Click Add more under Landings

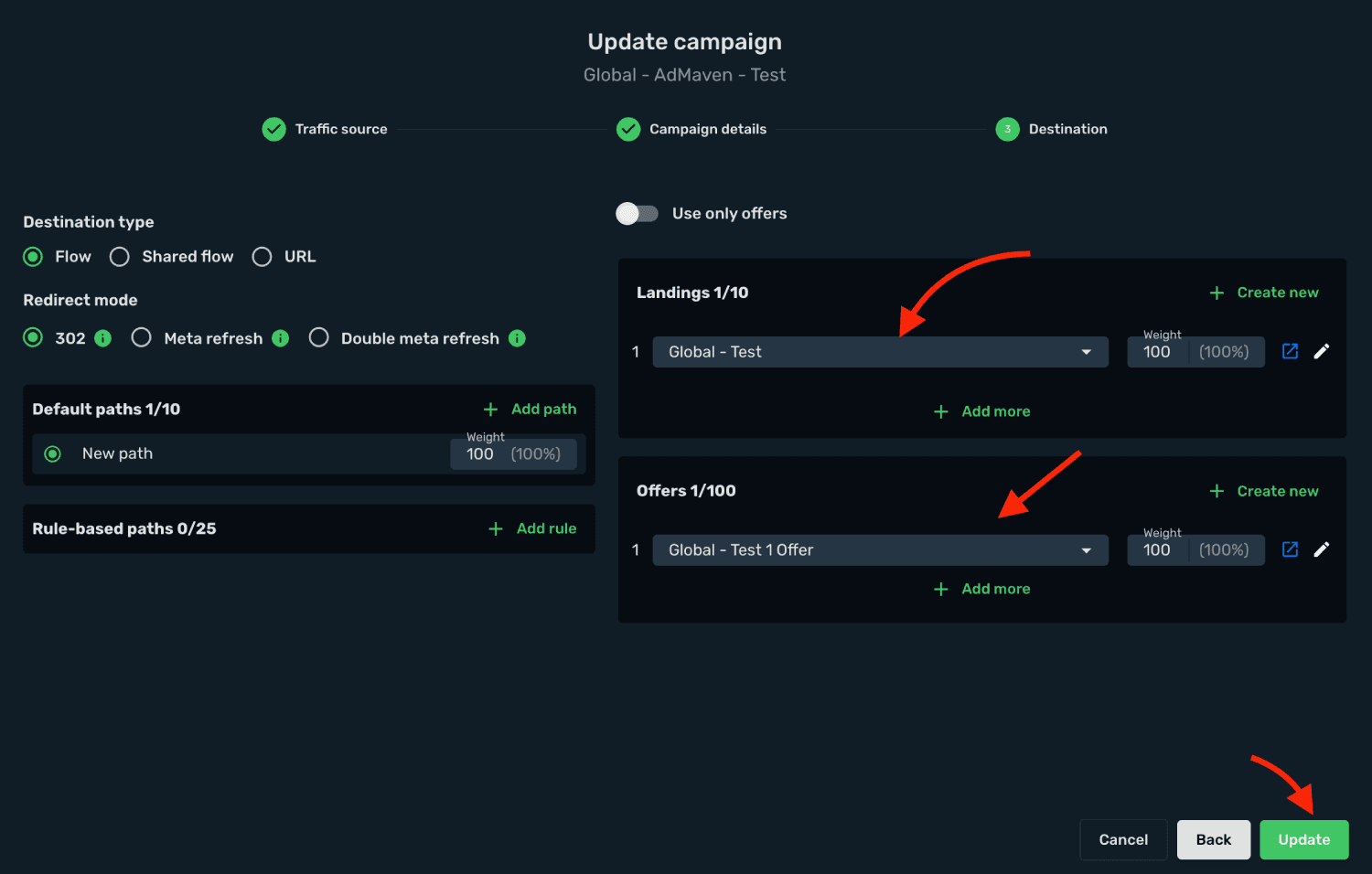[981, 411]
